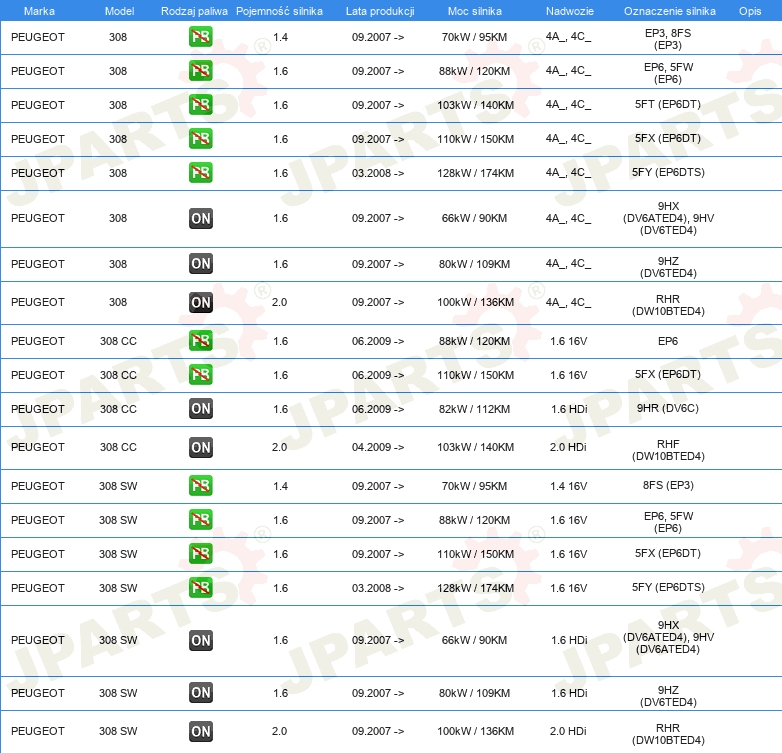Click the 03.2008 production date for 308 SW
Viewport: 782px width, 753px height.
pyautogui.click(x=378, y=588)
